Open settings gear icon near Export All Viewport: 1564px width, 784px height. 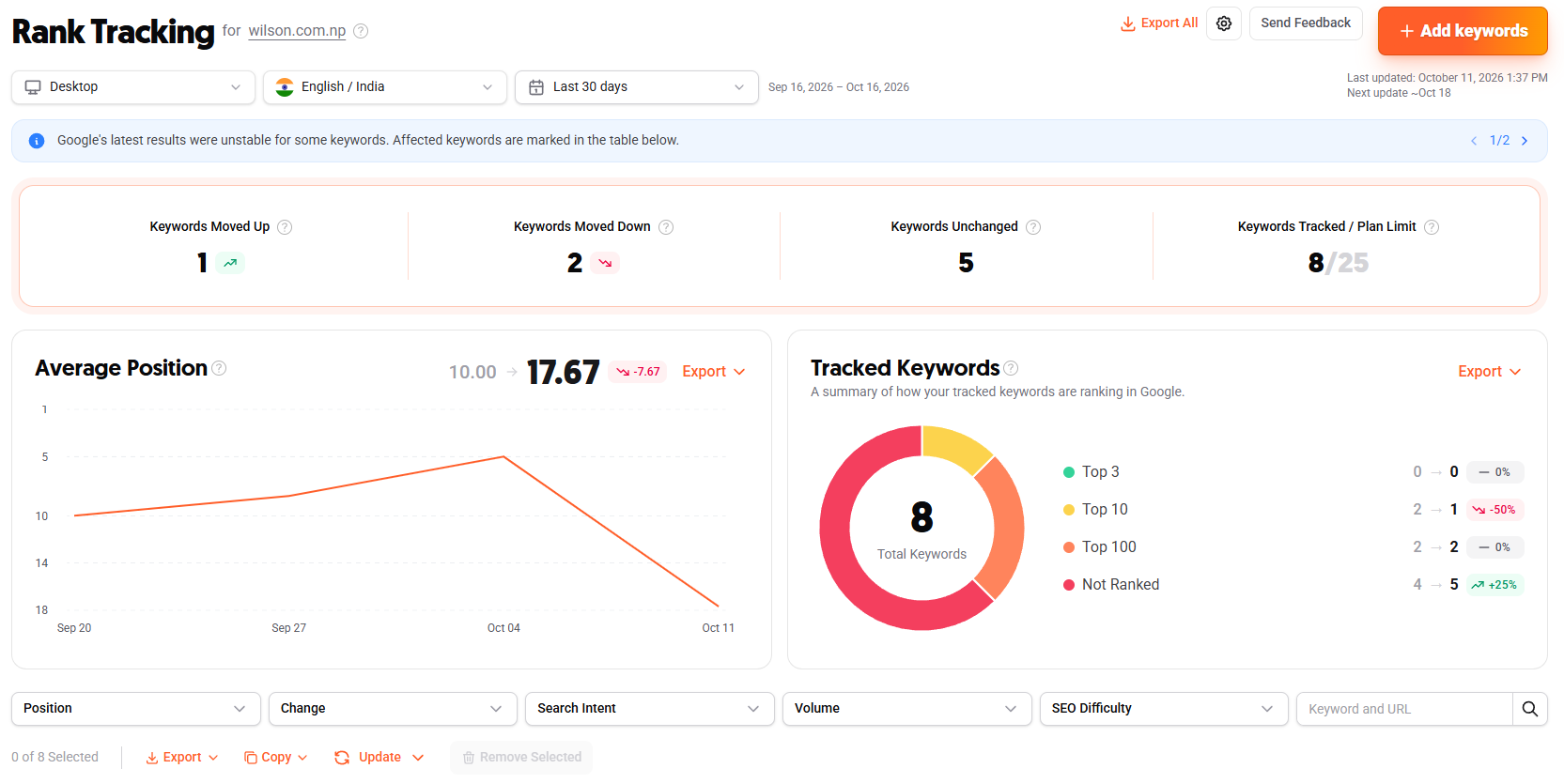[1224, 23]
